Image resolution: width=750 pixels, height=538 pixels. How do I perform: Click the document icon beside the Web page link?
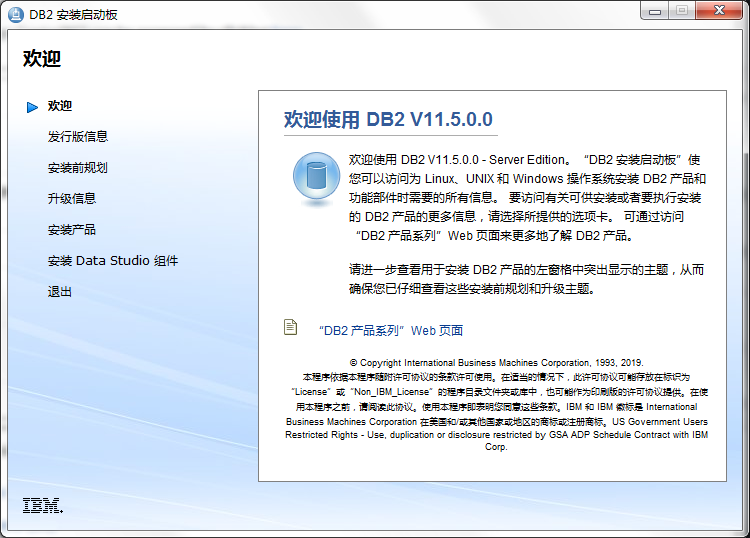(290, 327)
